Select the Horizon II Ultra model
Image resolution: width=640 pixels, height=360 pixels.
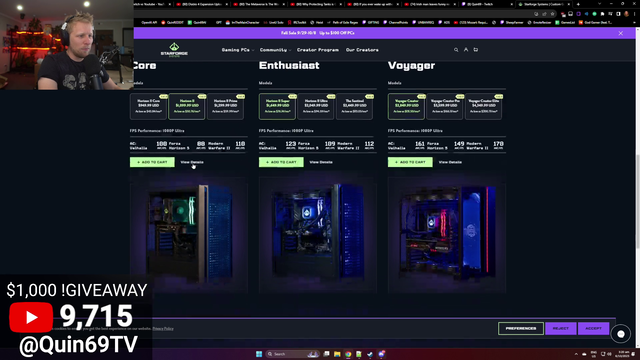coord(316,106)
